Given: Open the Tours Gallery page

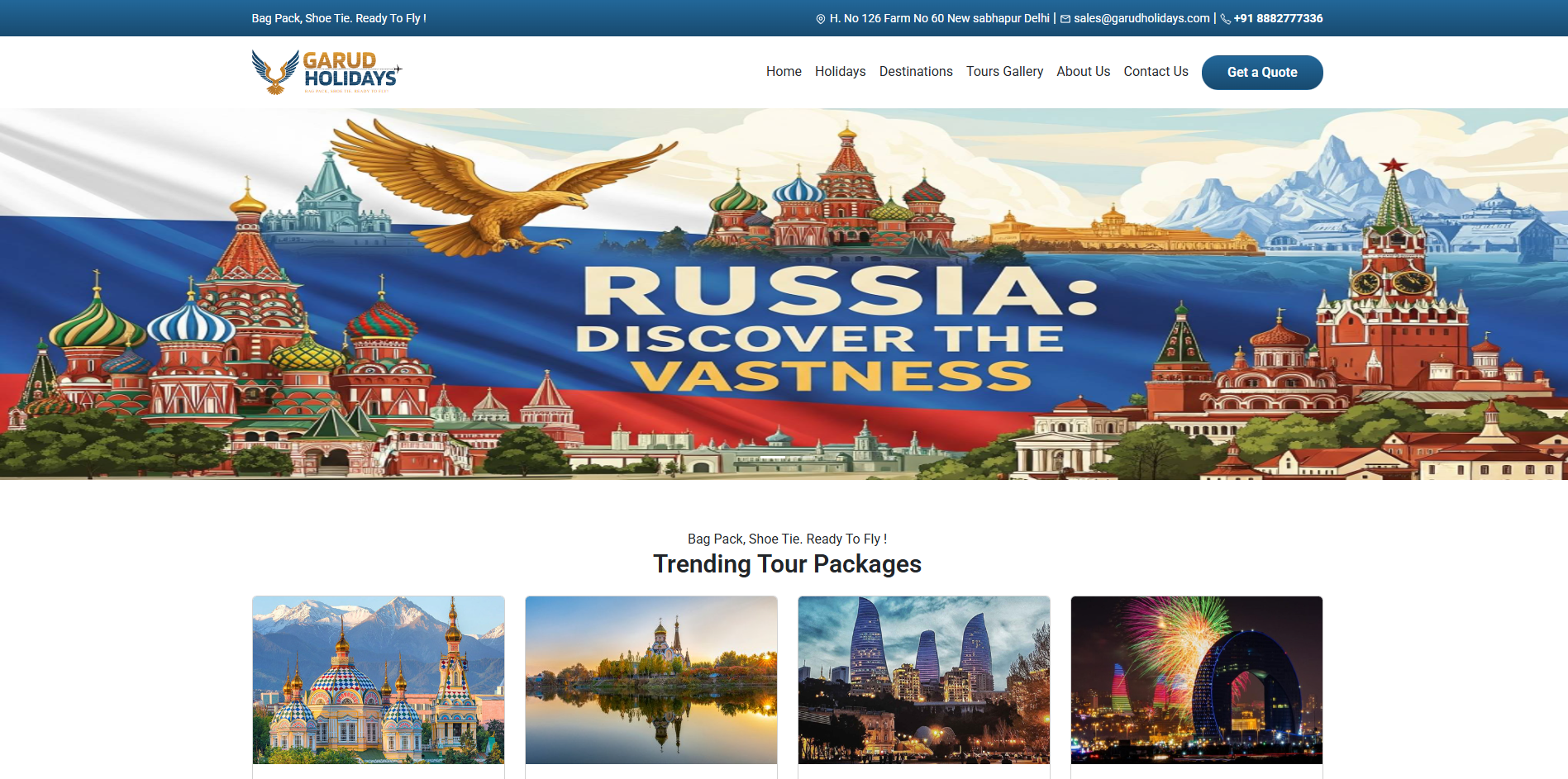Looking at the screenshot, I should 1004,72.
